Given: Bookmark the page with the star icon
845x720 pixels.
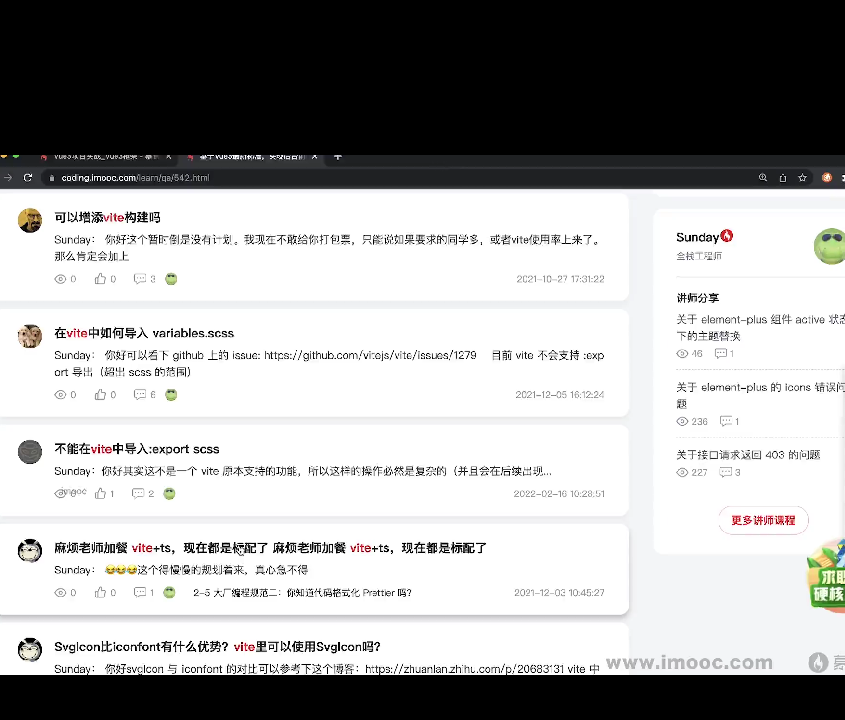Looking at the screenshot, I should [802, 177].
